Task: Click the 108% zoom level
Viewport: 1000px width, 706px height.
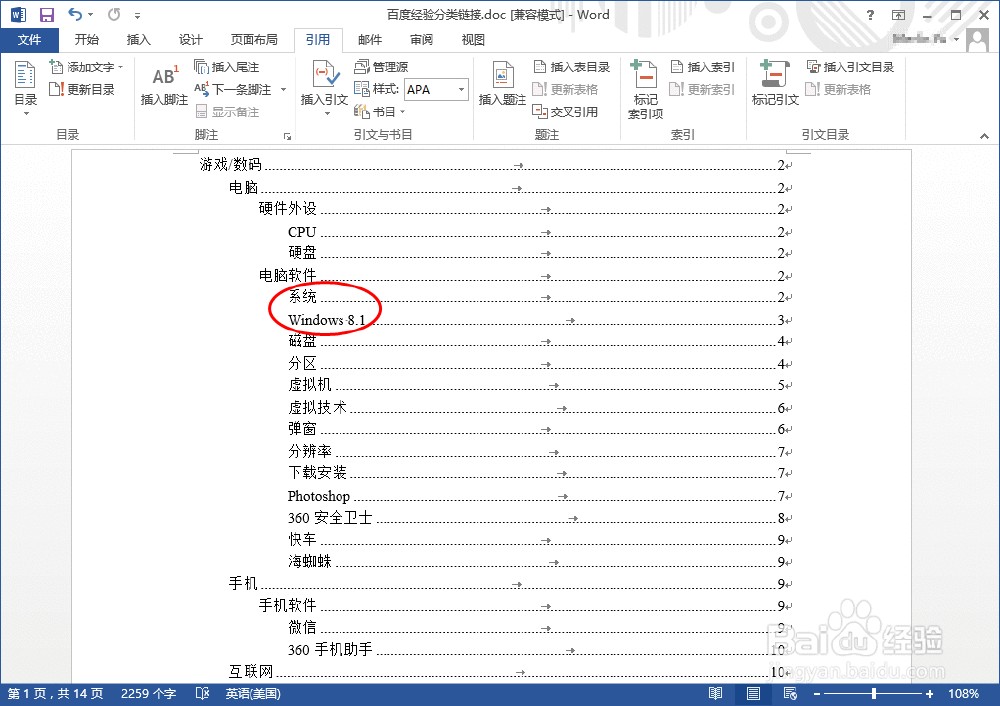Action: [964, 693]
